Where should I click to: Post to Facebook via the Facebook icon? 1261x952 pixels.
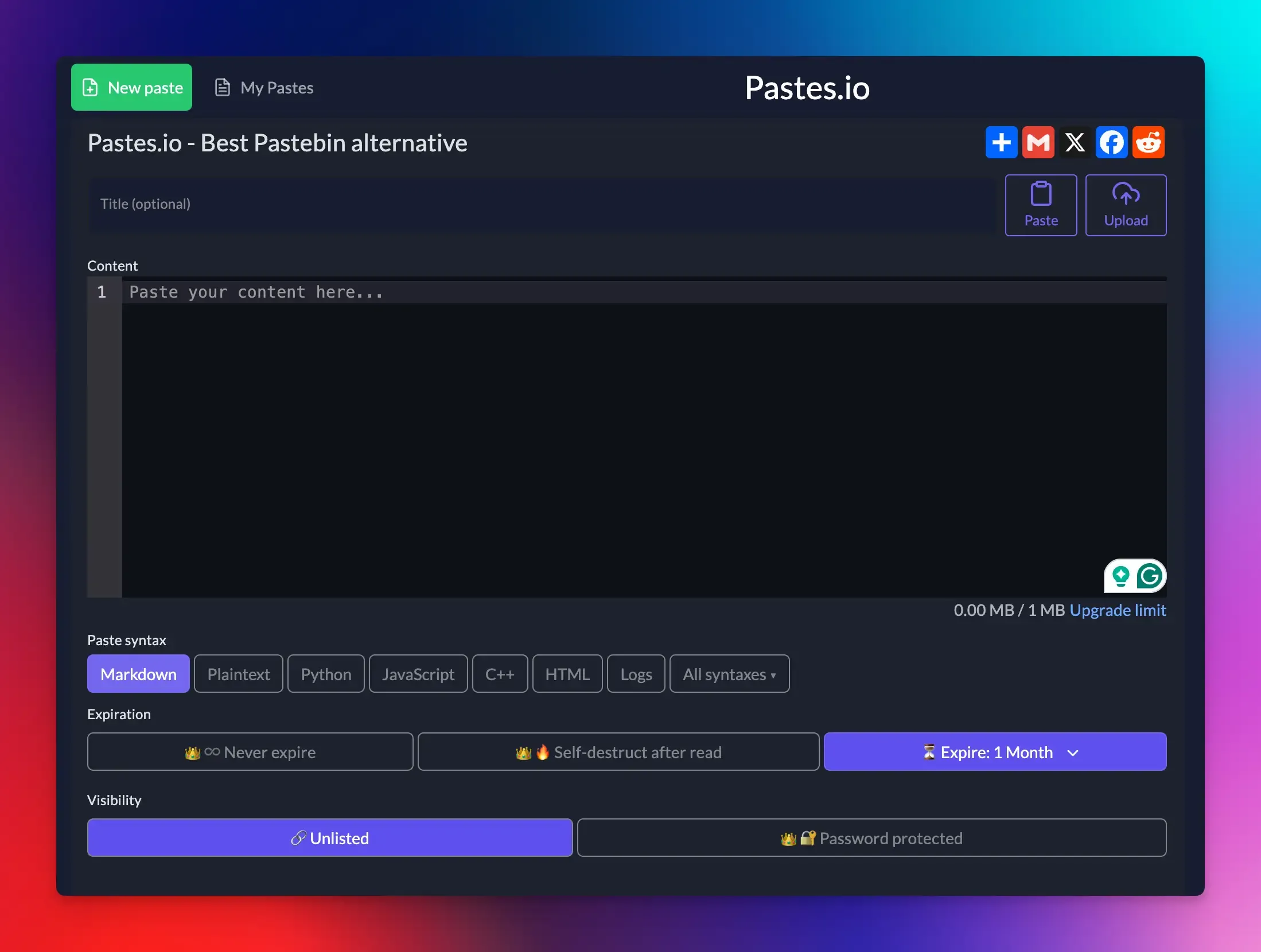1112,142
